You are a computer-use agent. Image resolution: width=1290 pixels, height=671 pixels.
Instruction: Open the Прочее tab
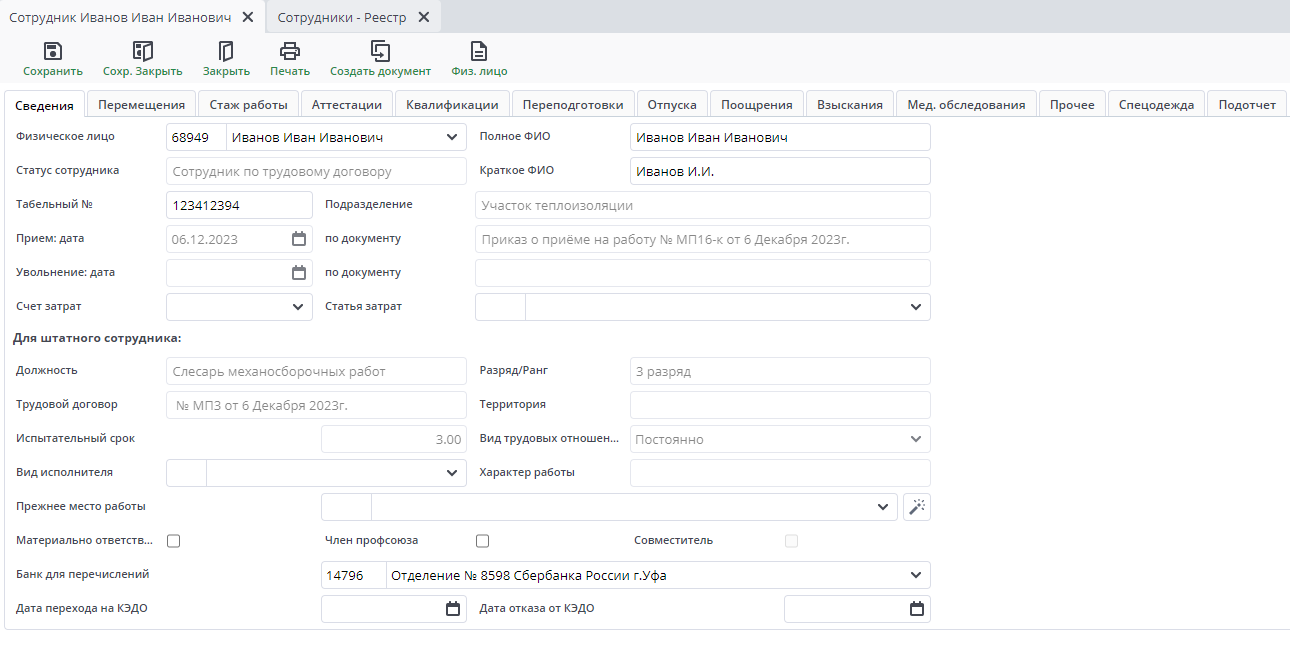[1072, 105]
